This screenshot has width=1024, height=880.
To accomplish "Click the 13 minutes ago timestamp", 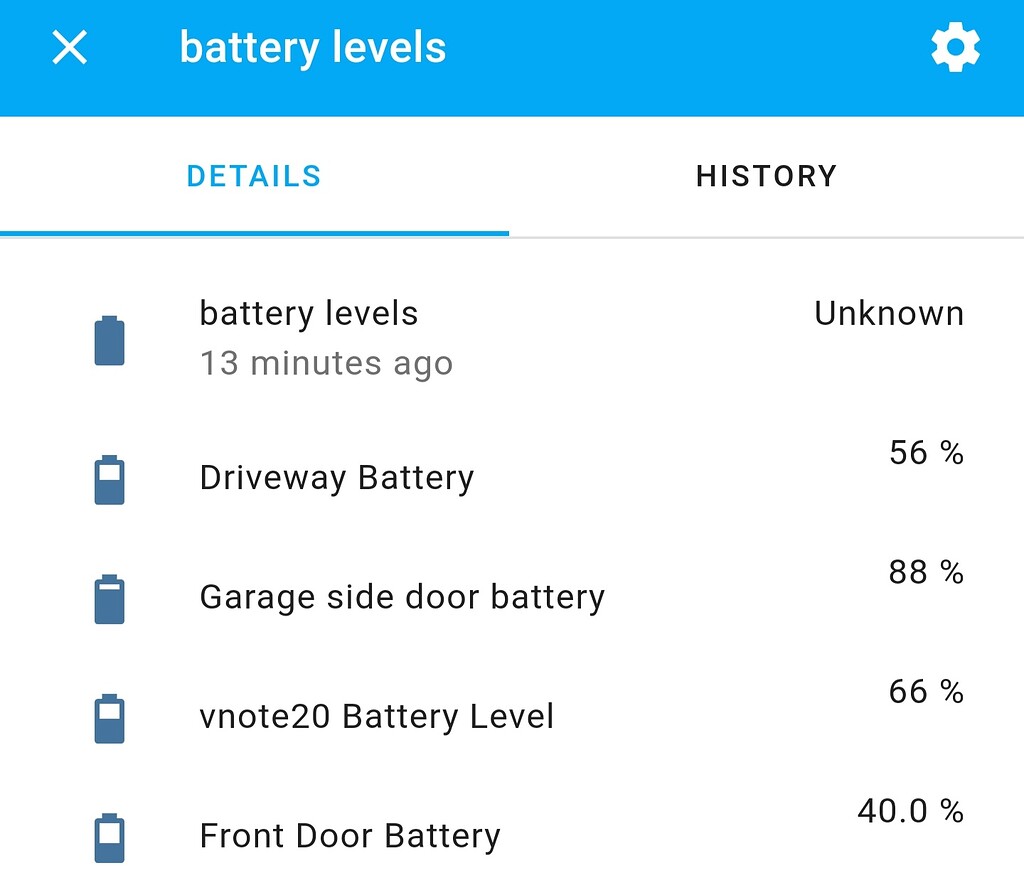I will [x=327, y=364].
